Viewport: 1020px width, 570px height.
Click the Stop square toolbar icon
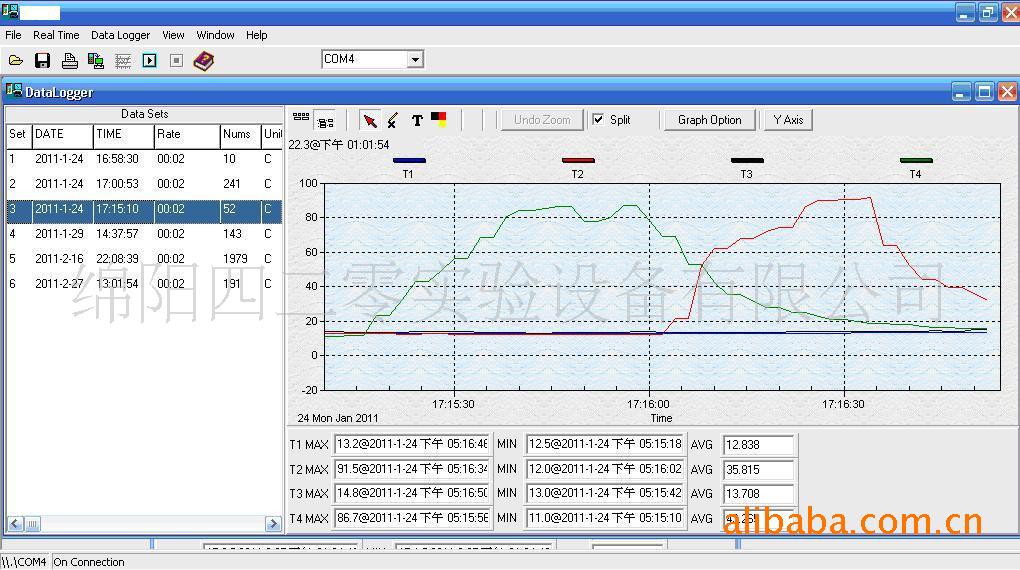click(176, 61)
